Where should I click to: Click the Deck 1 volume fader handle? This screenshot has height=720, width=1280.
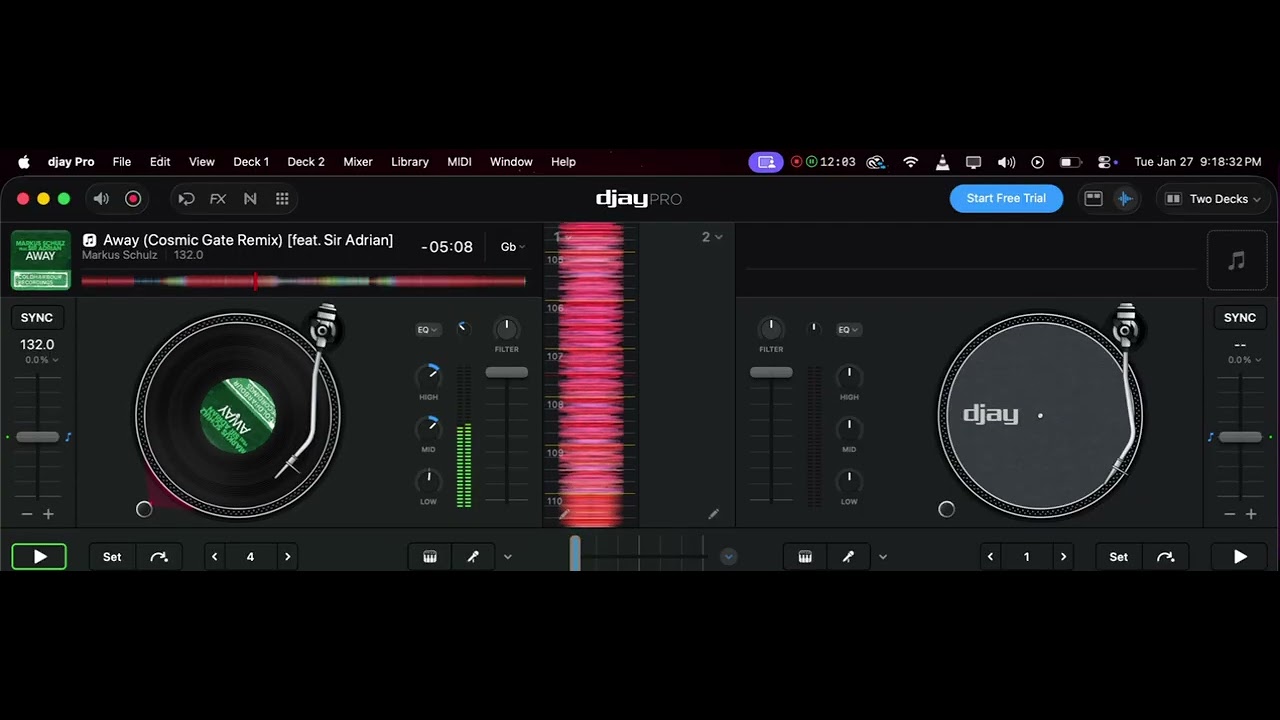tap(507, 372)
